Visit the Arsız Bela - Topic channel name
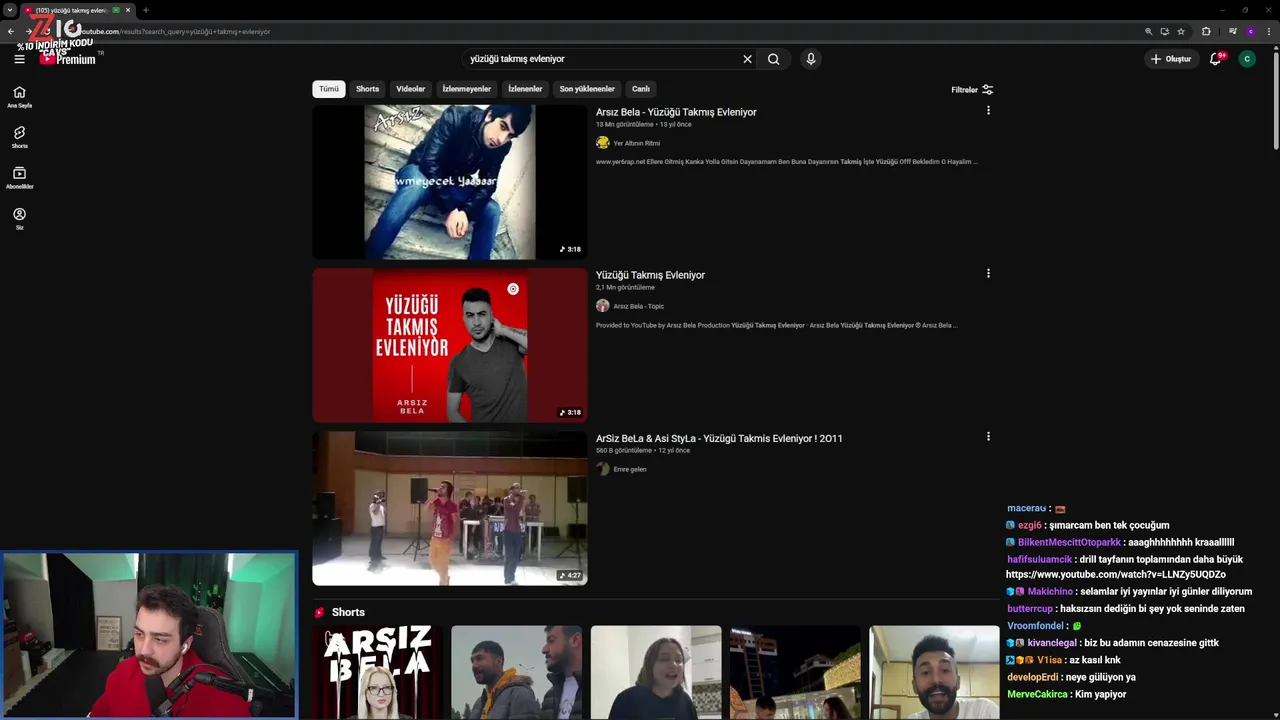1280x720 pixels. pyautogui.click(x=638, y=306)
